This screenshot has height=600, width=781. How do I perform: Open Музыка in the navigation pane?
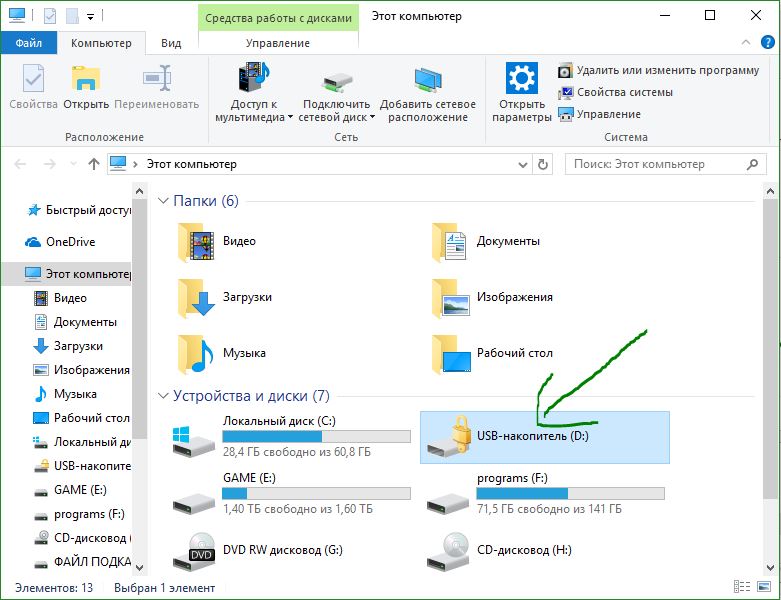coord(65,394)
